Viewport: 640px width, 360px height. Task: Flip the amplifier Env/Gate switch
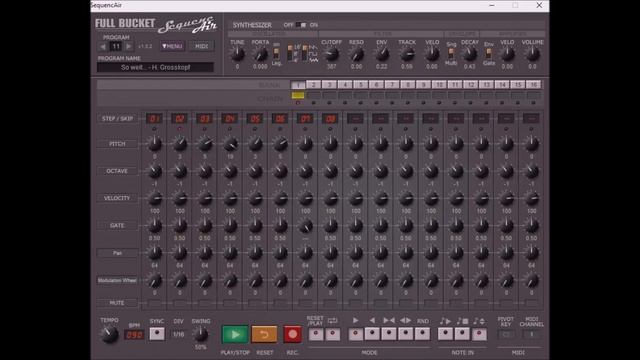[x=489, y=53]
